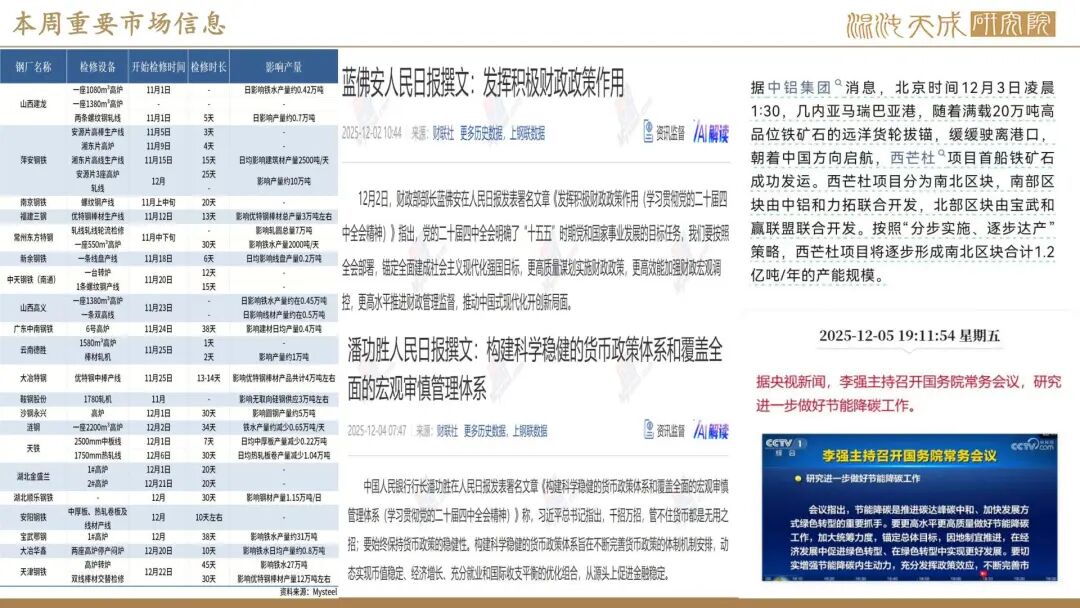
Task: Select the 新余钢铁 row name
Action: click(33, 259)
